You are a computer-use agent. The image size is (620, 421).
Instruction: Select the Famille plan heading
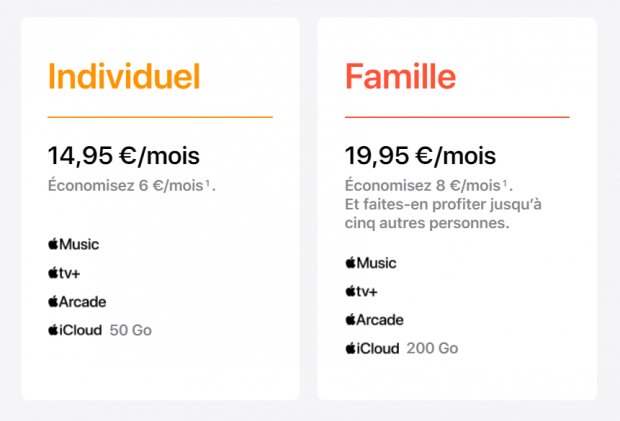[x=401, y=77]
